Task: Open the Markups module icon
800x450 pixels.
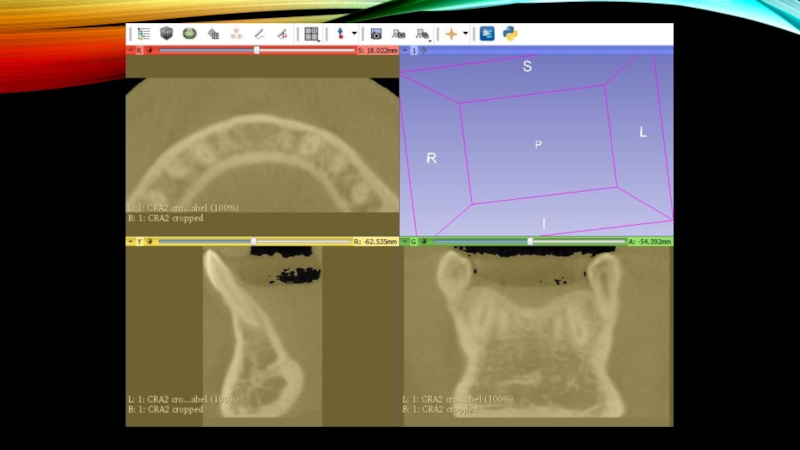Action: coord(259,34)
